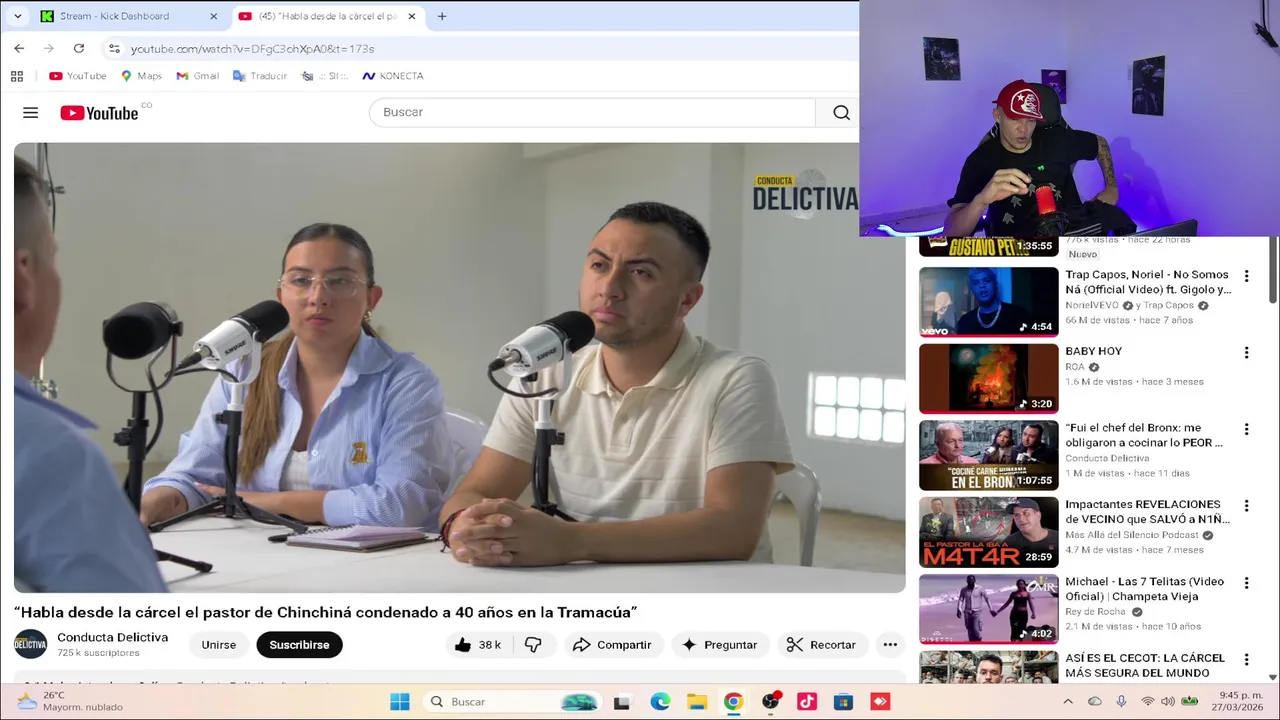
Task: Click the recommendations sidebar scrollbar
Action: coord(1273,270)
